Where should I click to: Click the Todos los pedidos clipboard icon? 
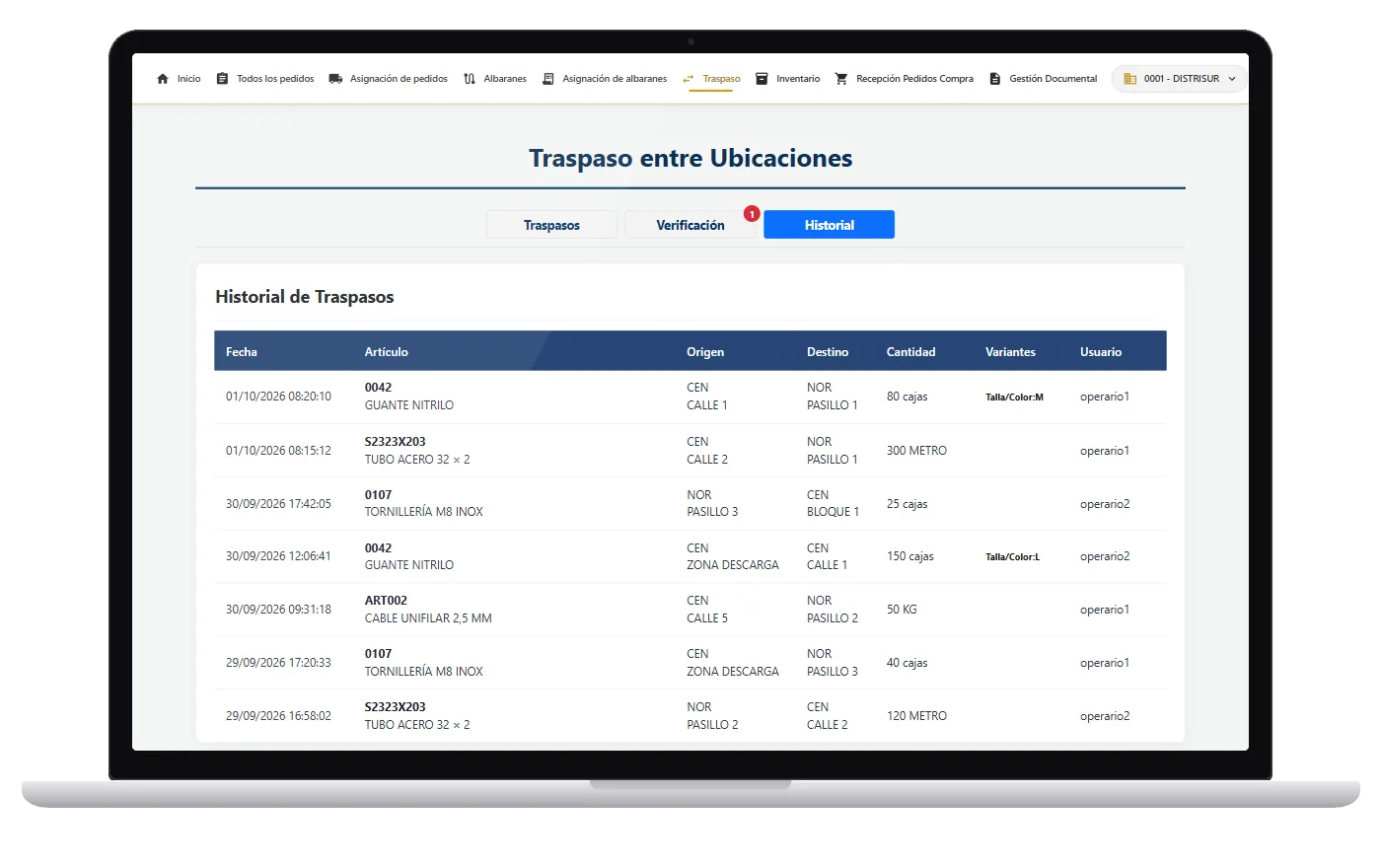point(222,79)
